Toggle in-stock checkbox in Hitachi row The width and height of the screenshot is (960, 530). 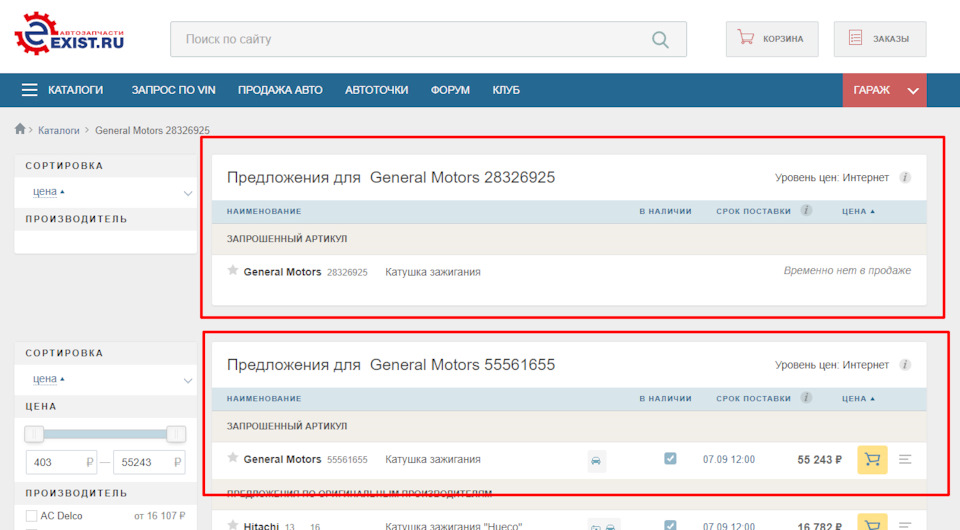tap(670, 525)
